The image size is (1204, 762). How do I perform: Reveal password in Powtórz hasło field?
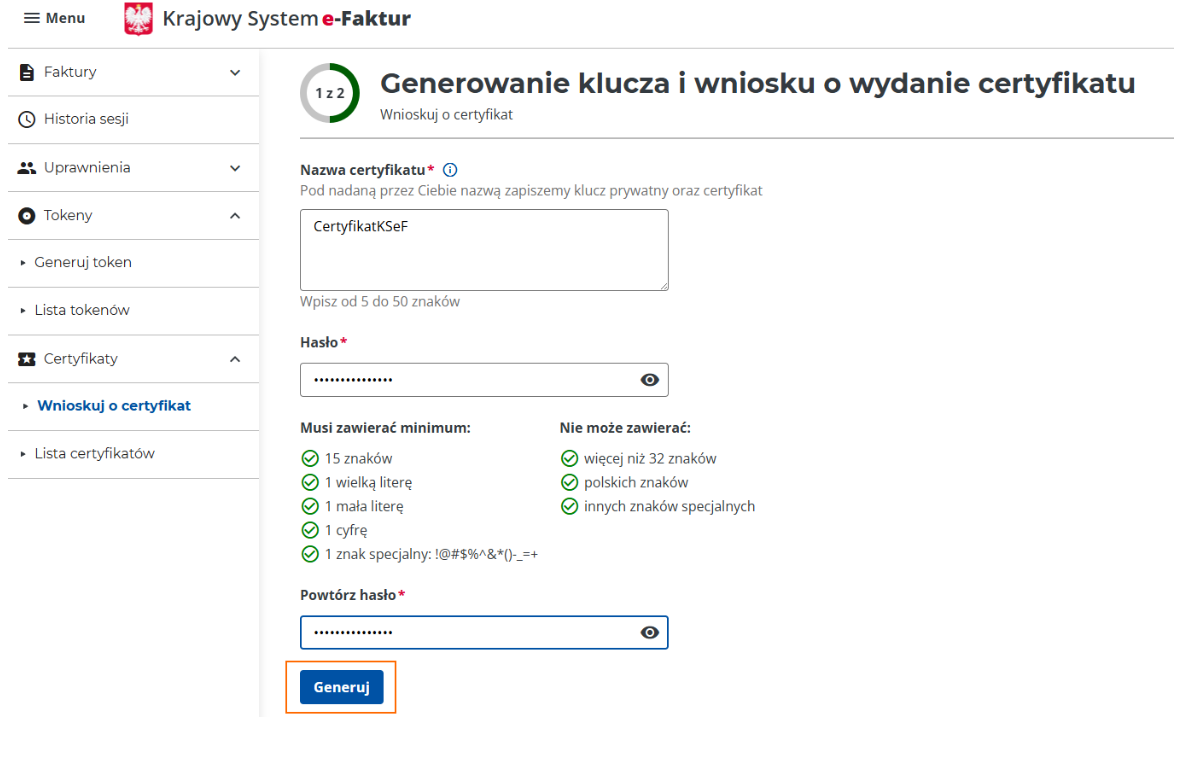pyautogui.click(x=650, y=633)
